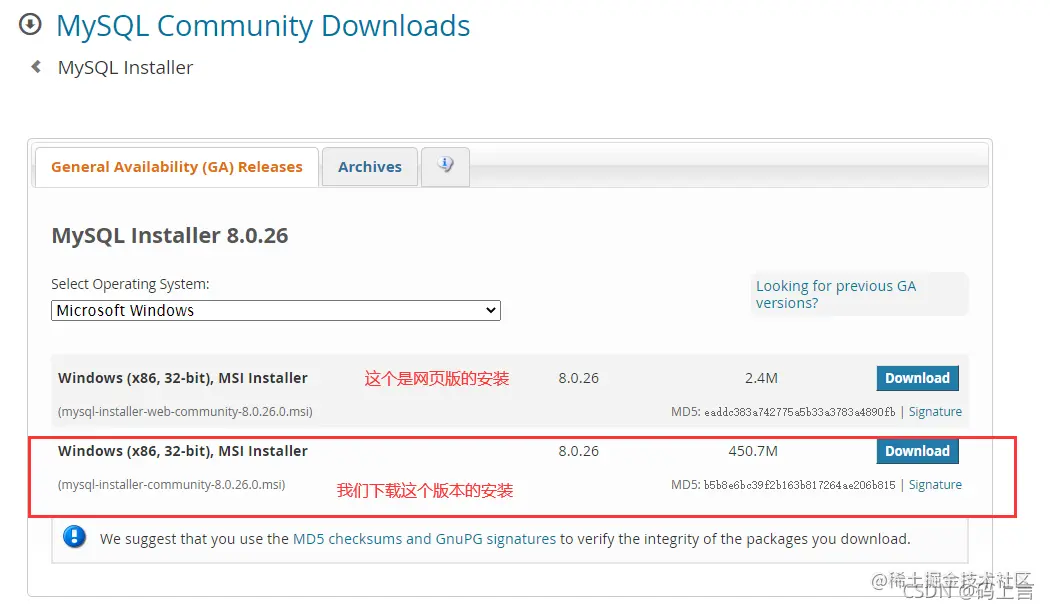Select General Availability (GA) Releases tab
Viewport: 1050px width, 609px height.
(x=177, y=167)
